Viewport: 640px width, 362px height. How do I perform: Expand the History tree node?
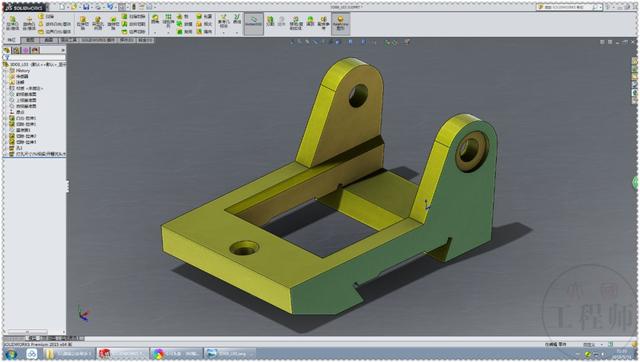[5, 71]
